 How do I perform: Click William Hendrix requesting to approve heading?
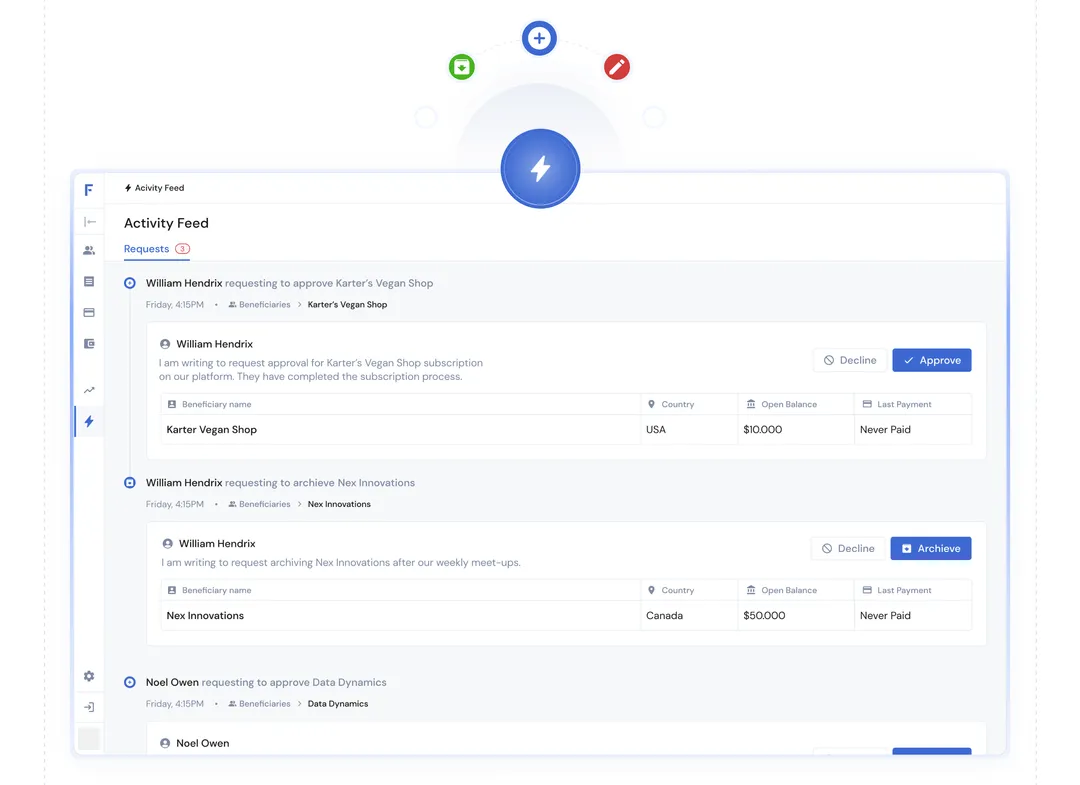(289, 283)
